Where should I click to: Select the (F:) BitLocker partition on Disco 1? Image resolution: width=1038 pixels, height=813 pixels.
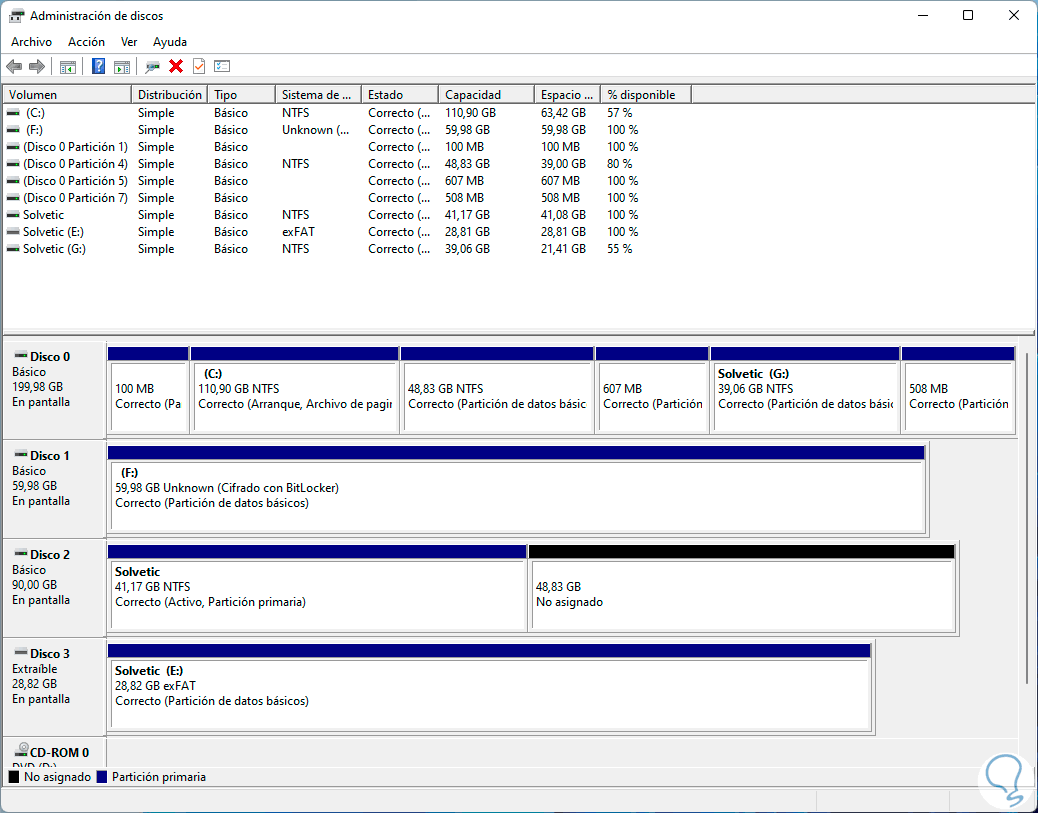click(x=516, y=490)
